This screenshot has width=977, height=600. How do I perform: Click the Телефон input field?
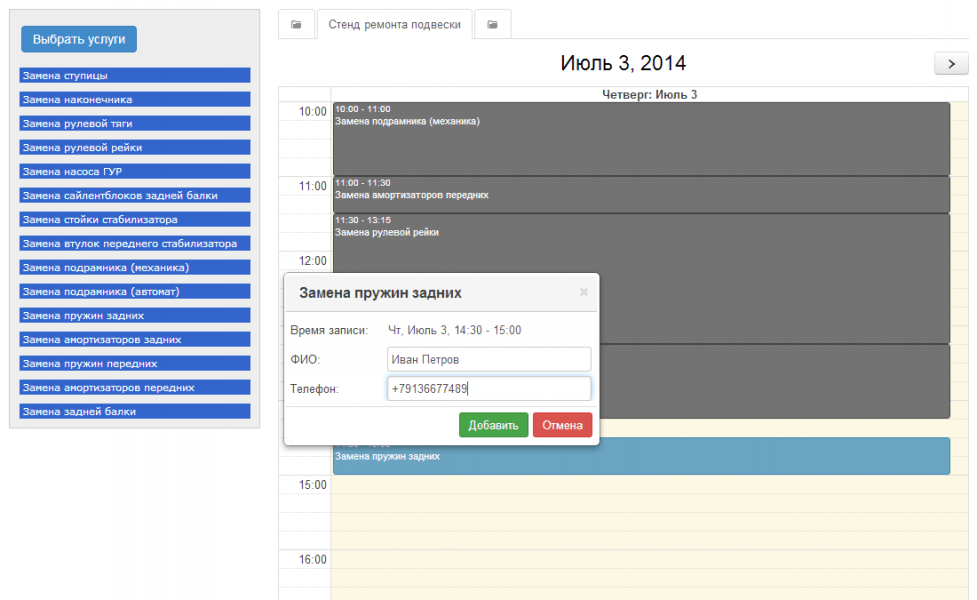pos(488,388)
